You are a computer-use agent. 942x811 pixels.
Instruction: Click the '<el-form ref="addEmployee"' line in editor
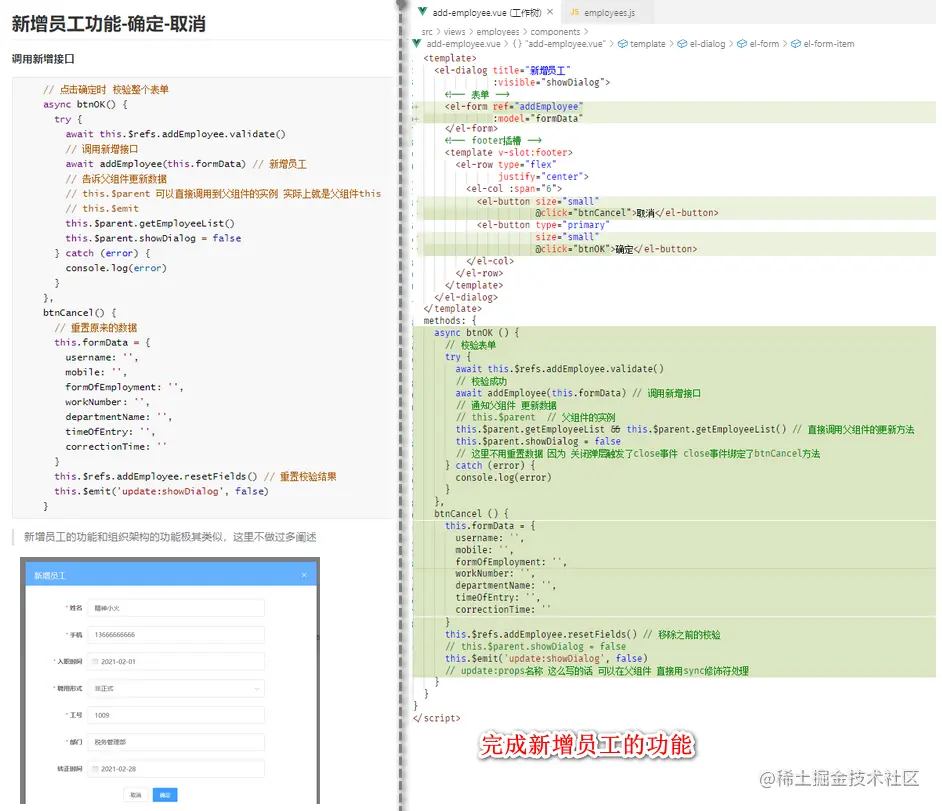(x=514, y=106)
